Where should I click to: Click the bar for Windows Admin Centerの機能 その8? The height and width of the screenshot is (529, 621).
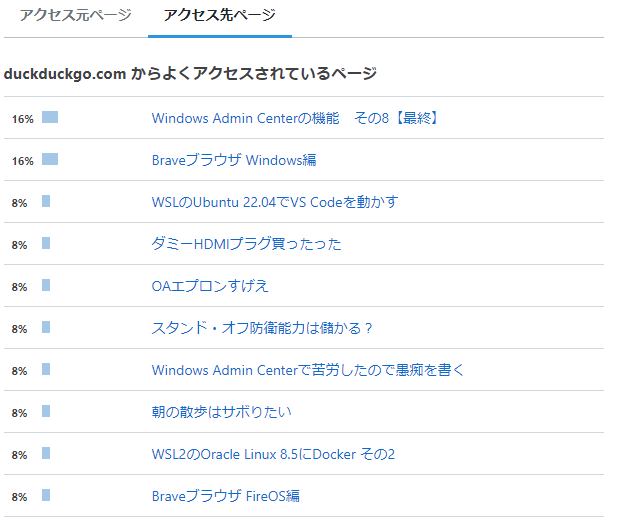click(50, 117)
